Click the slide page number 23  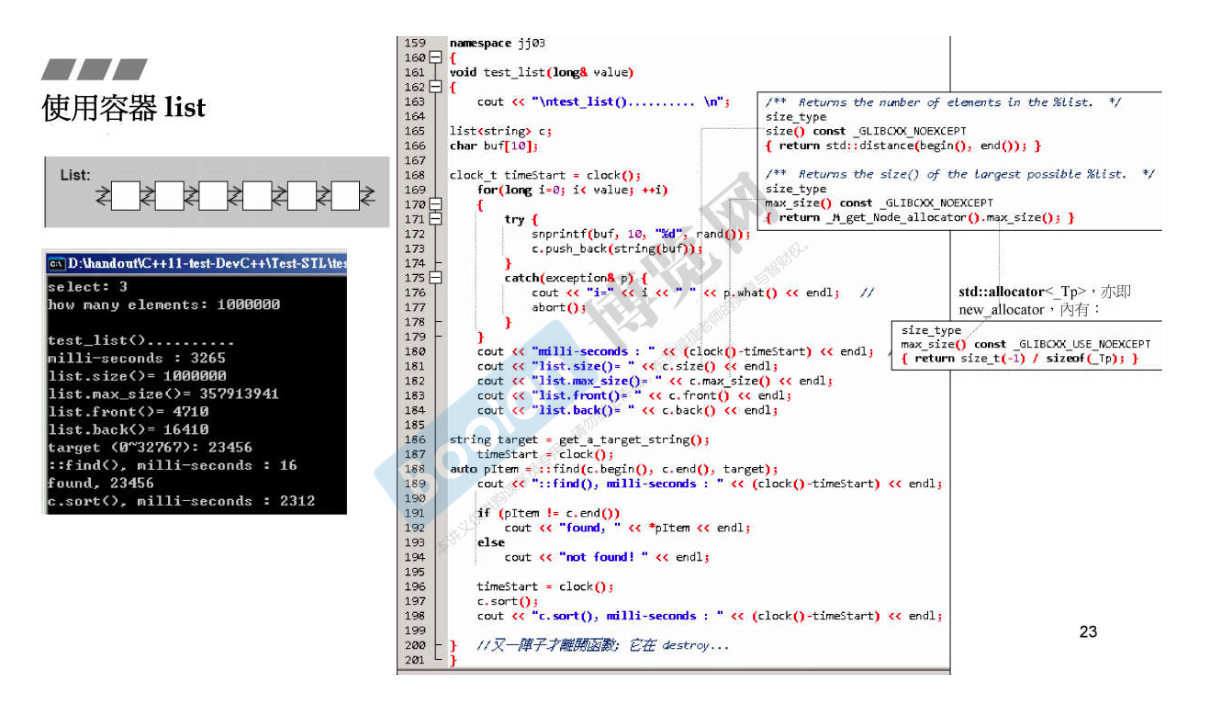pos(1088,631)
